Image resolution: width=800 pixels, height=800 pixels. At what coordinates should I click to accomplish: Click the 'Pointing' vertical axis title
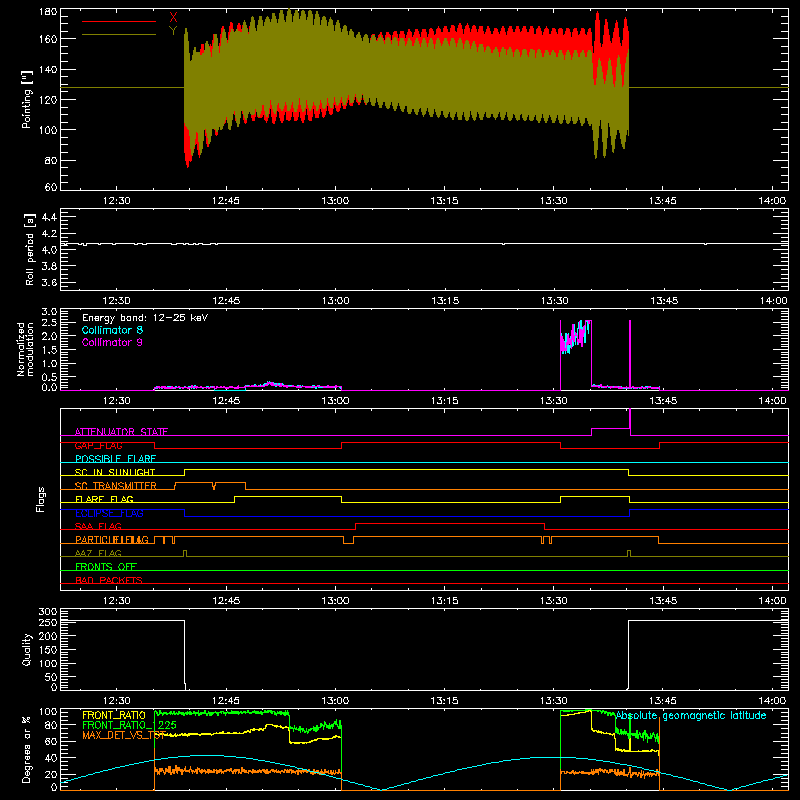click(27, 99)
